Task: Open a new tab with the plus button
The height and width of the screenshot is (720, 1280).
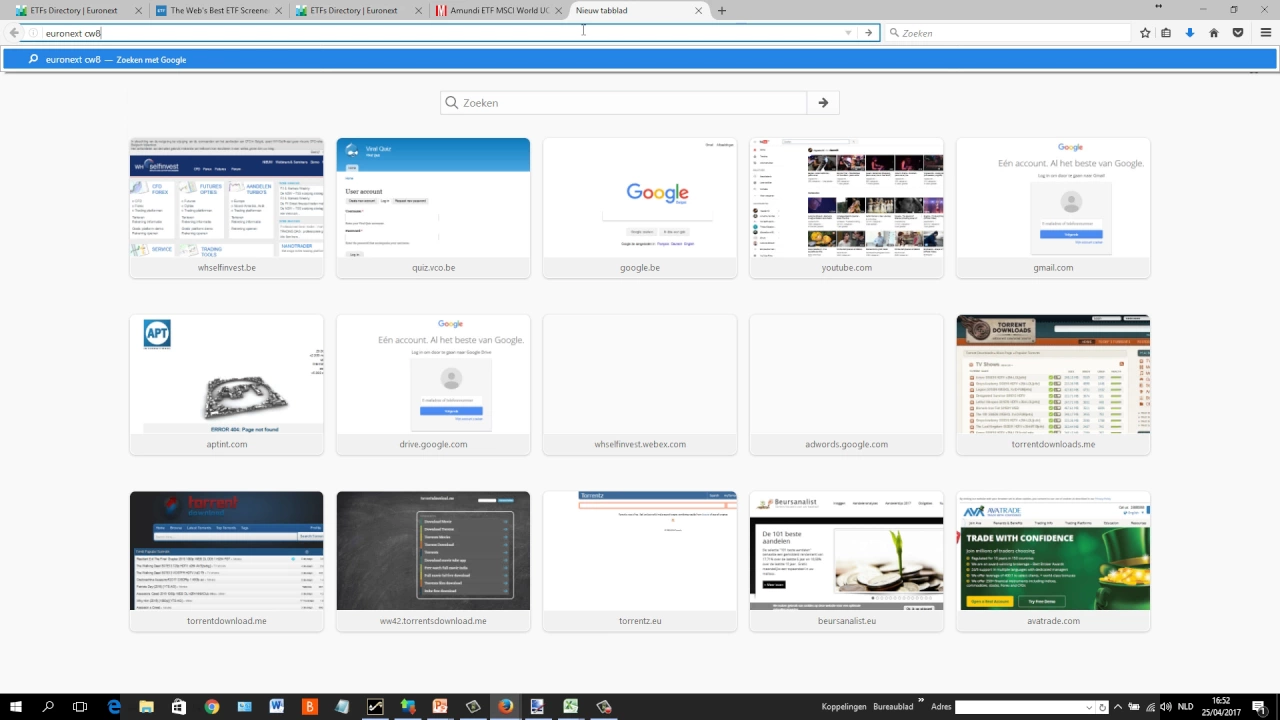Action: (722, 11)
